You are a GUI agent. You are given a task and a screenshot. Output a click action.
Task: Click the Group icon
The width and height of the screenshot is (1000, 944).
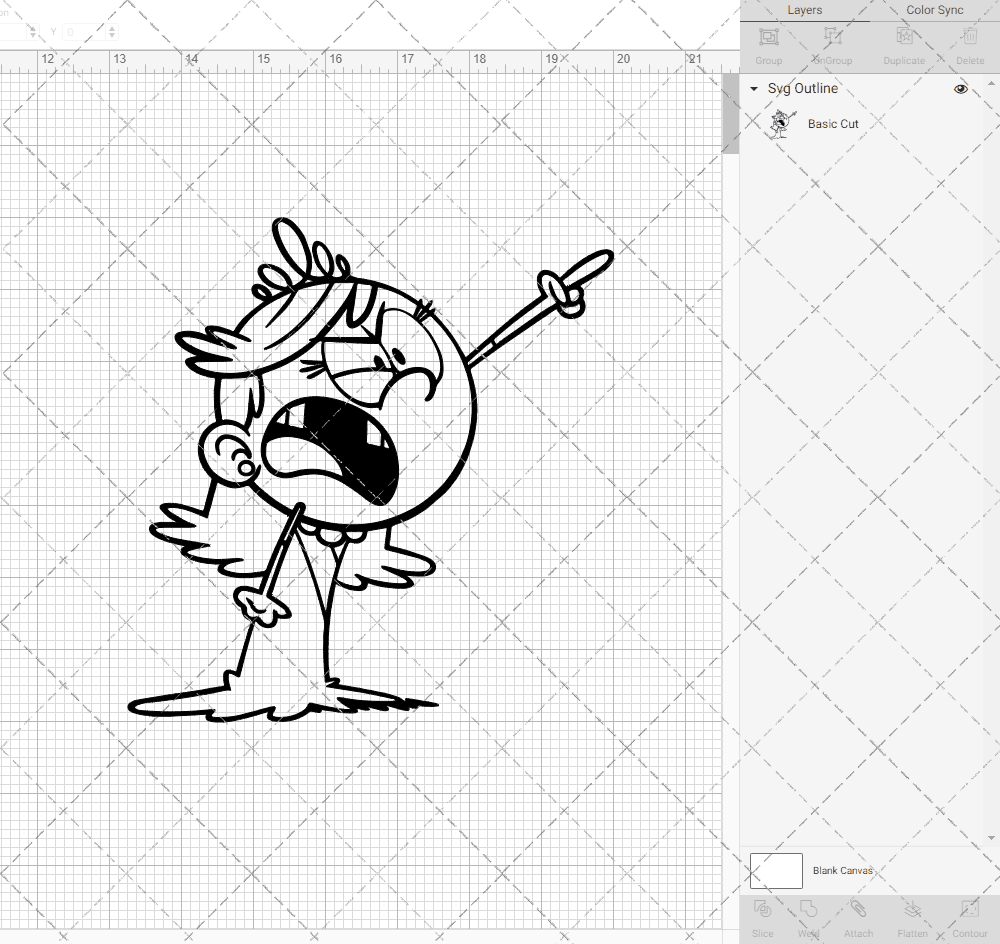768,38
